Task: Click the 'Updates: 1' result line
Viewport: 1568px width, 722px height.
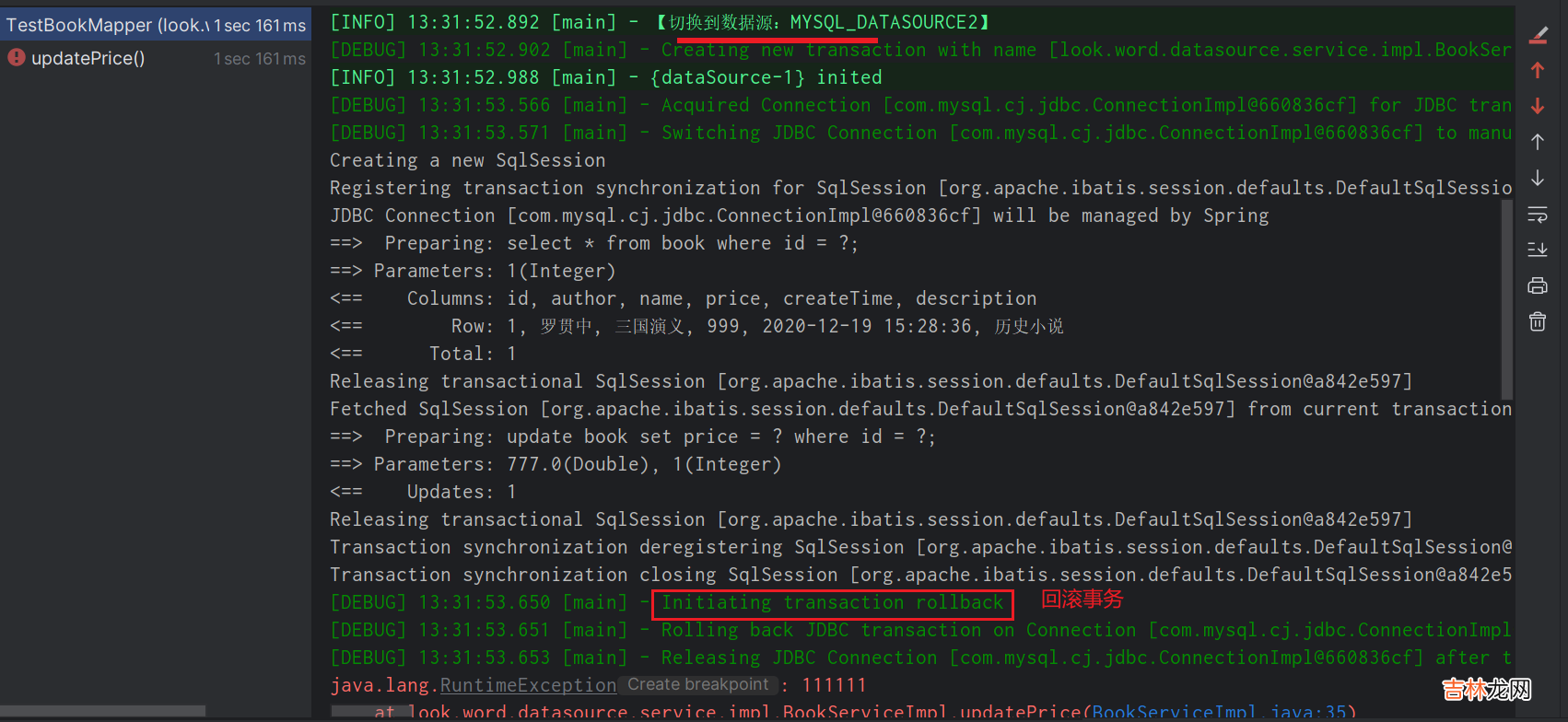Action: [x=423, y=492]
